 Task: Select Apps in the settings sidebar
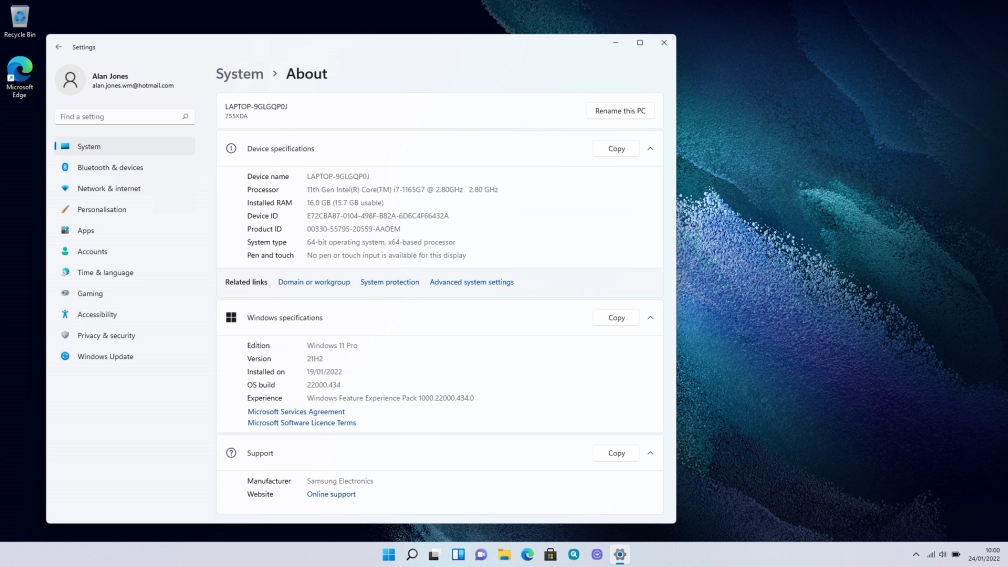pos(86,231)
